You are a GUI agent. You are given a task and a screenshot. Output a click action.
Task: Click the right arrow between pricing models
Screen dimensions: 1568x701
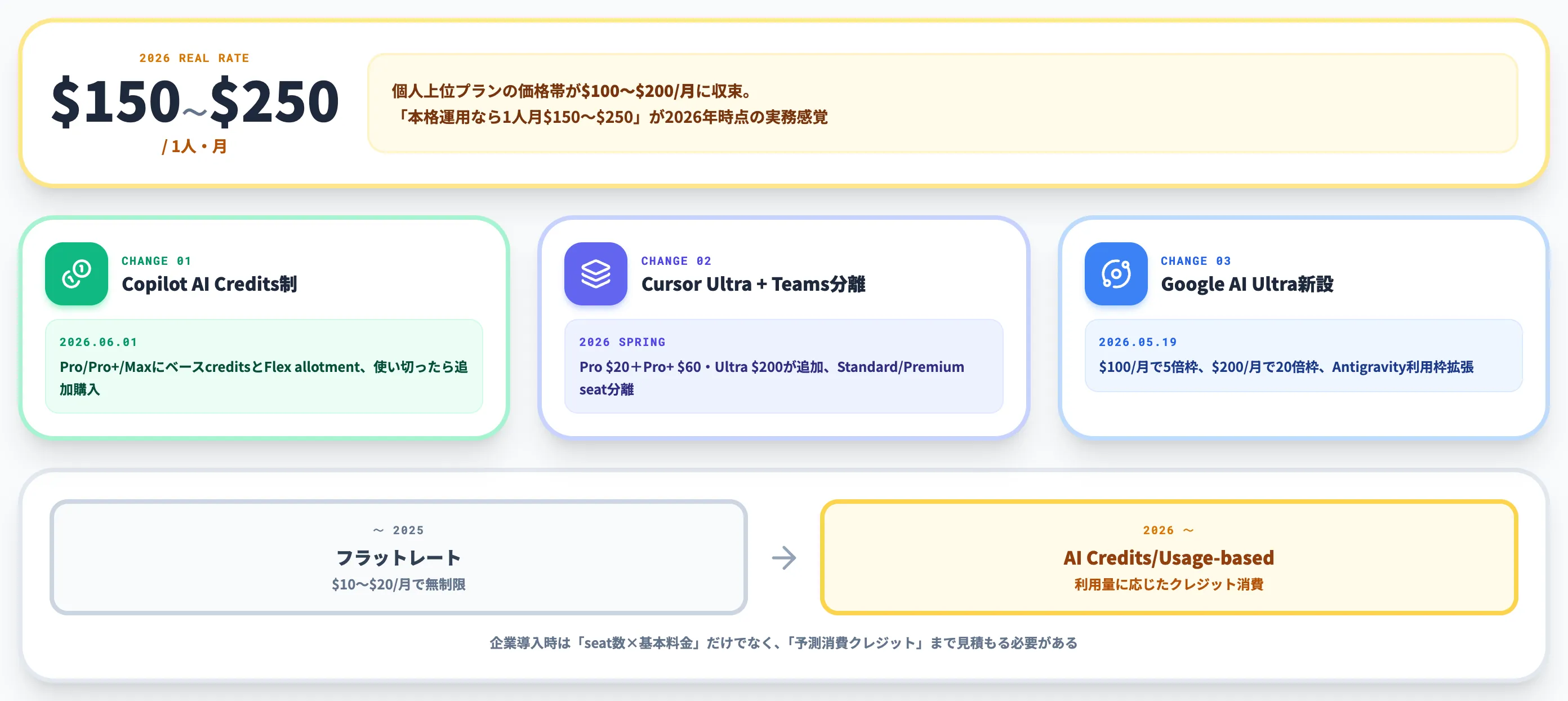[784, 558]
